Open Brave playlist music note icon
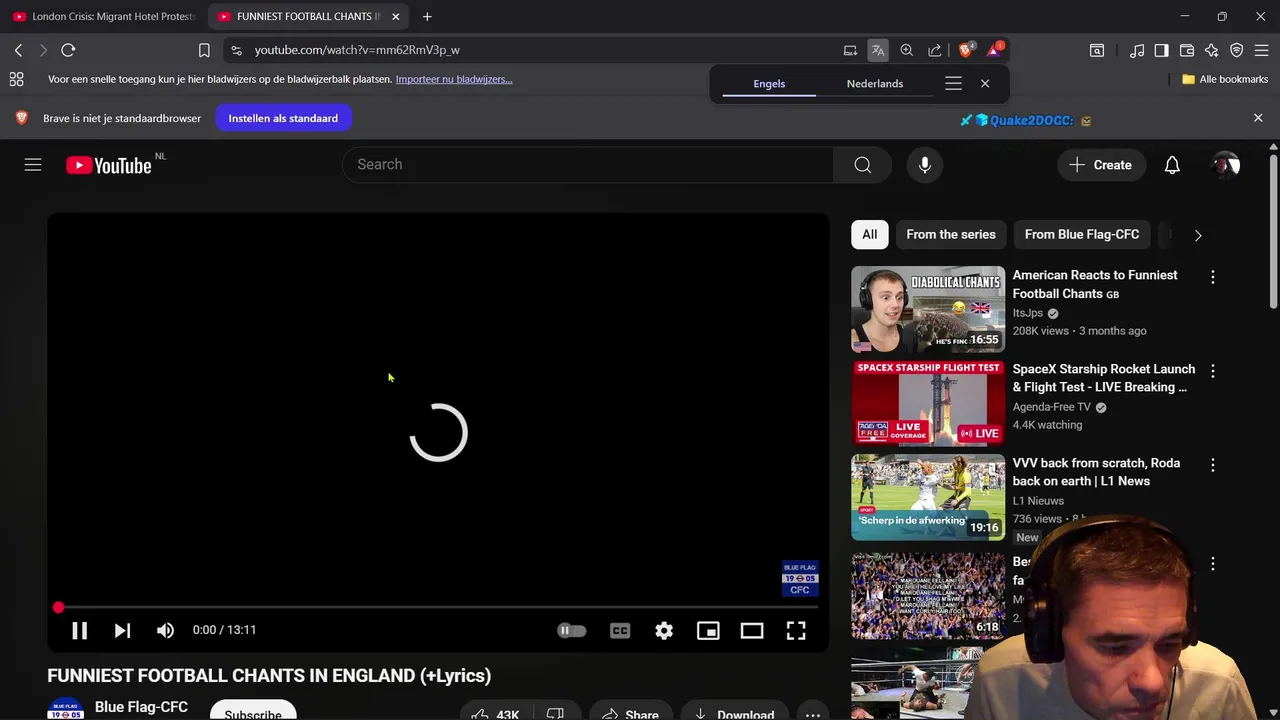 (x=1137, y=50)
